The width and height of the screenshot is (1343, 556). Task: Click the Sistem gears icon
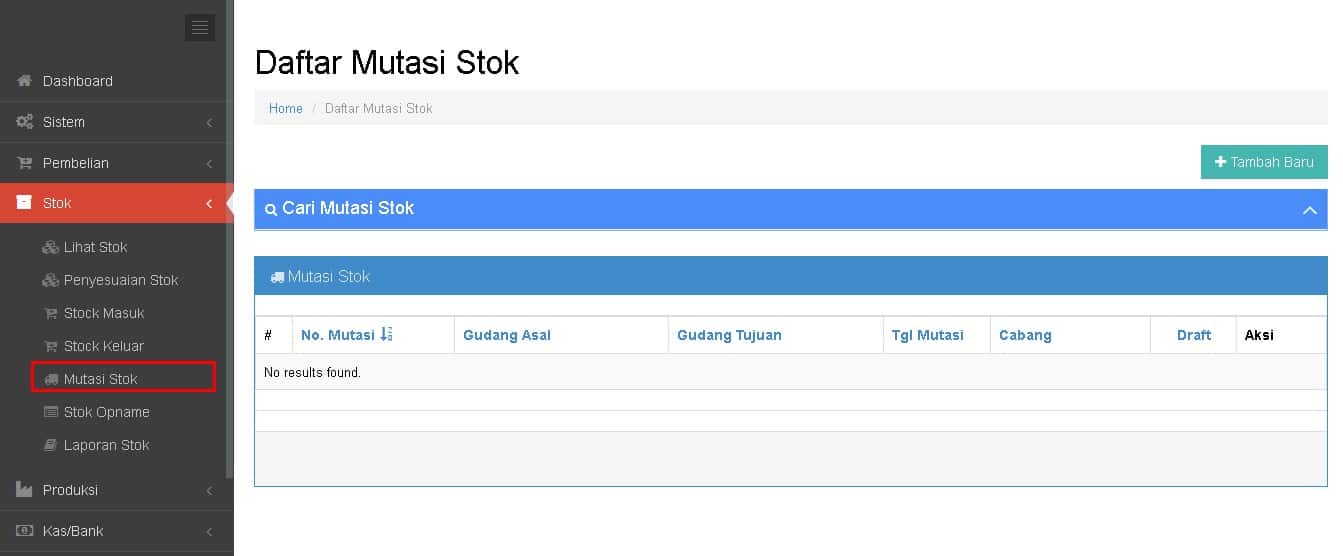(25, 122)
